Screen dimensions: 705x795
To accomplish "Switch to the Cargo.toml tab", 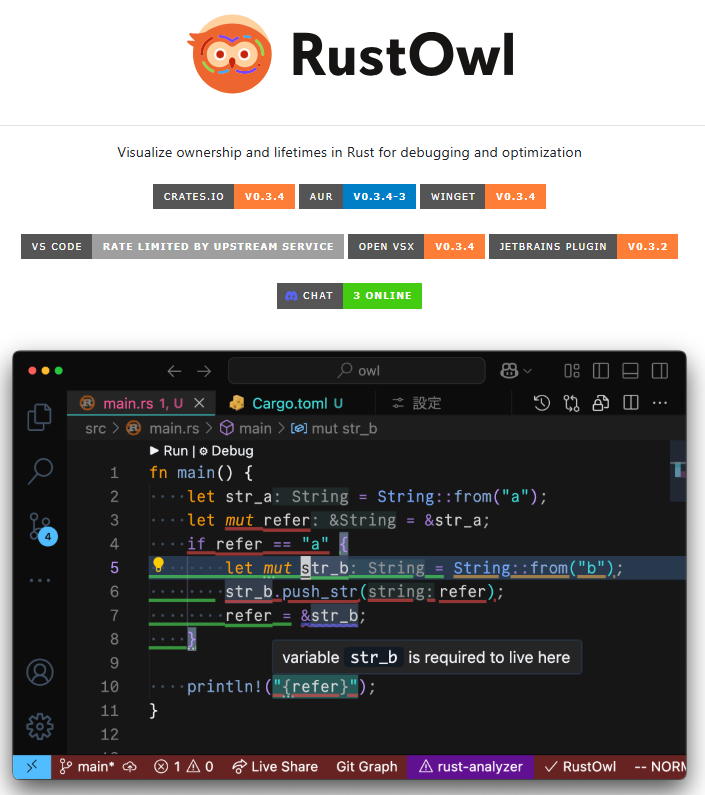I will 285,403.
